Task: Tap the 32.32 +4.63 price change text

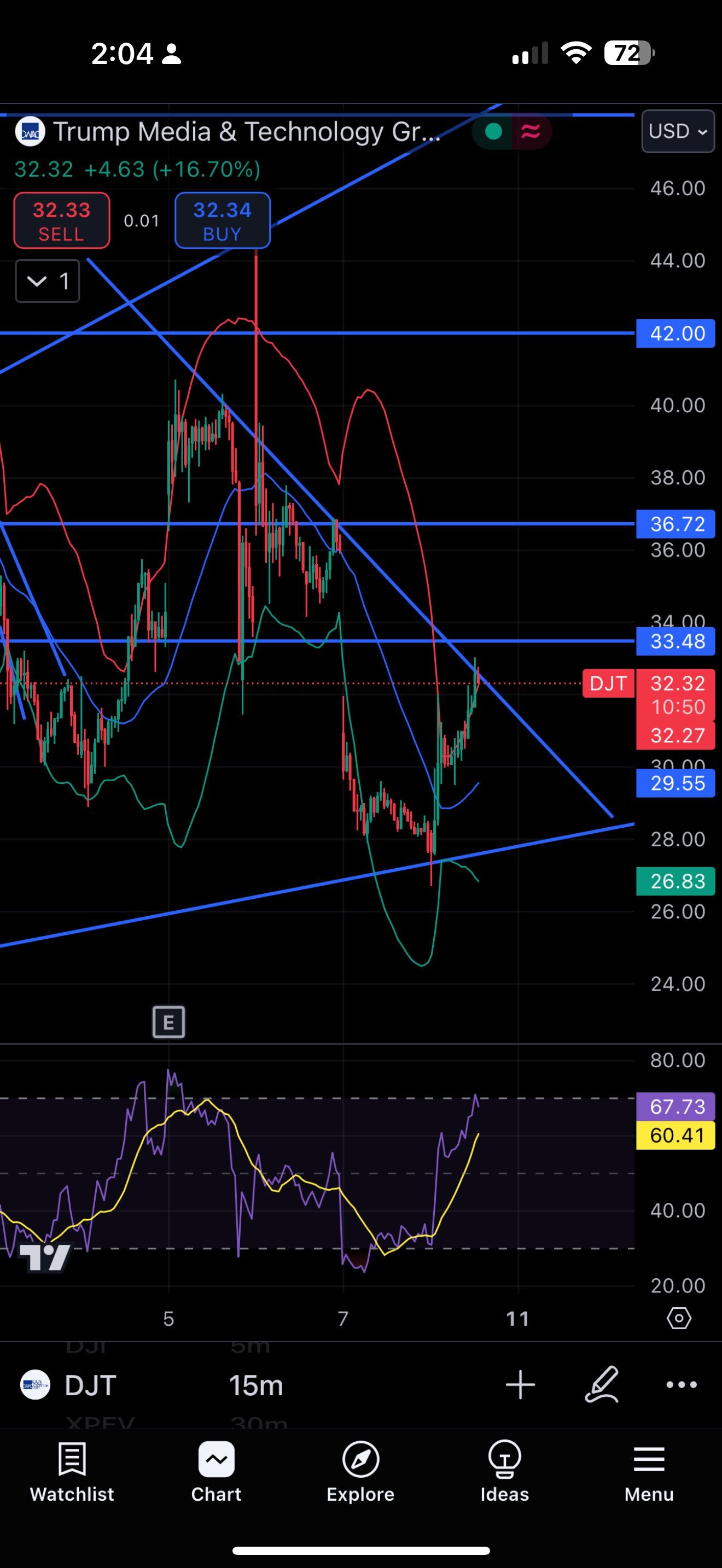Action: point(138,169)
